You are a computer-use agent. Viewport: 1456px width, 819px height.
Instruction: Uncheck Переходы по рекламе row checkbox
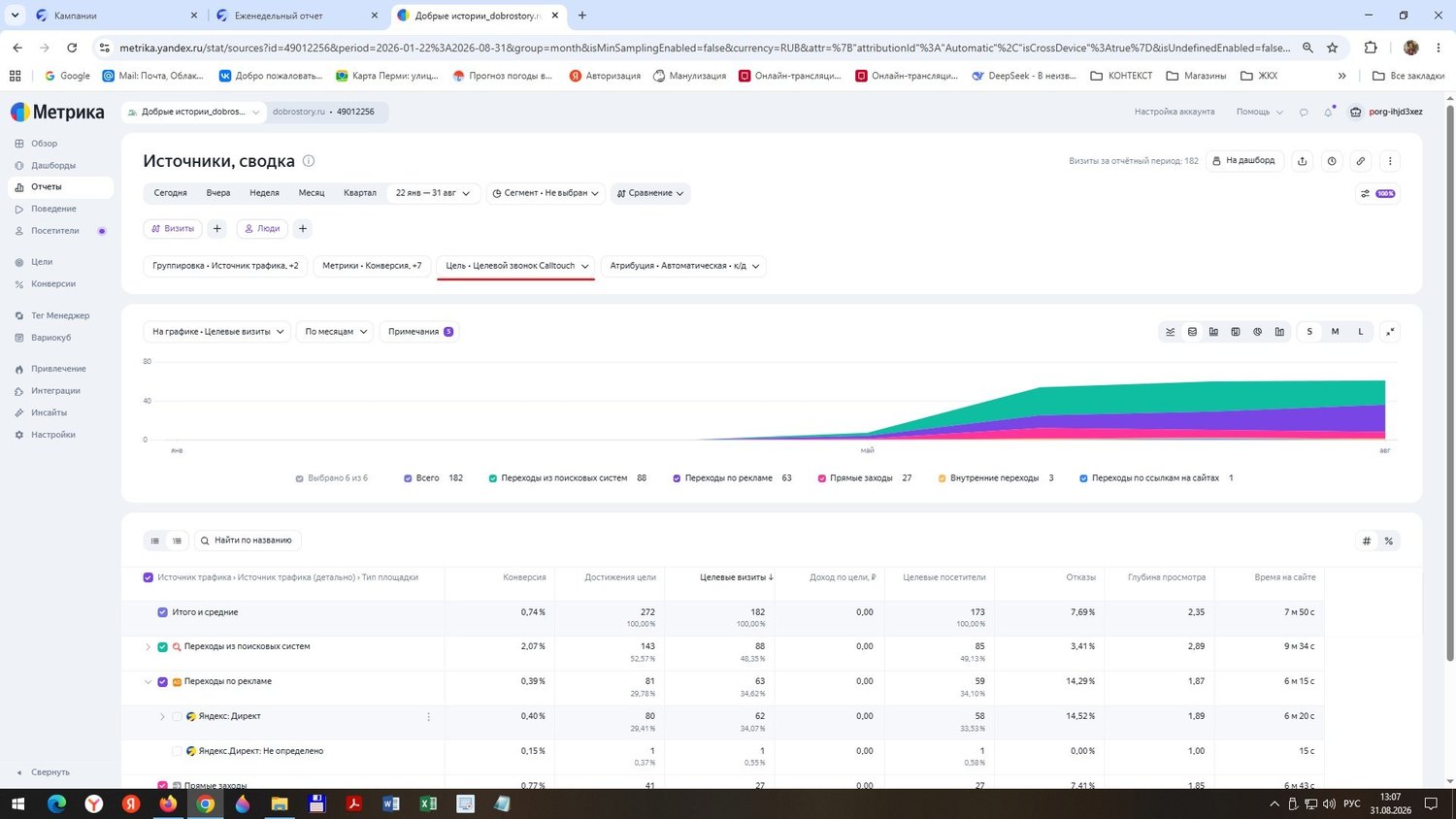click(x=162, y=681)
